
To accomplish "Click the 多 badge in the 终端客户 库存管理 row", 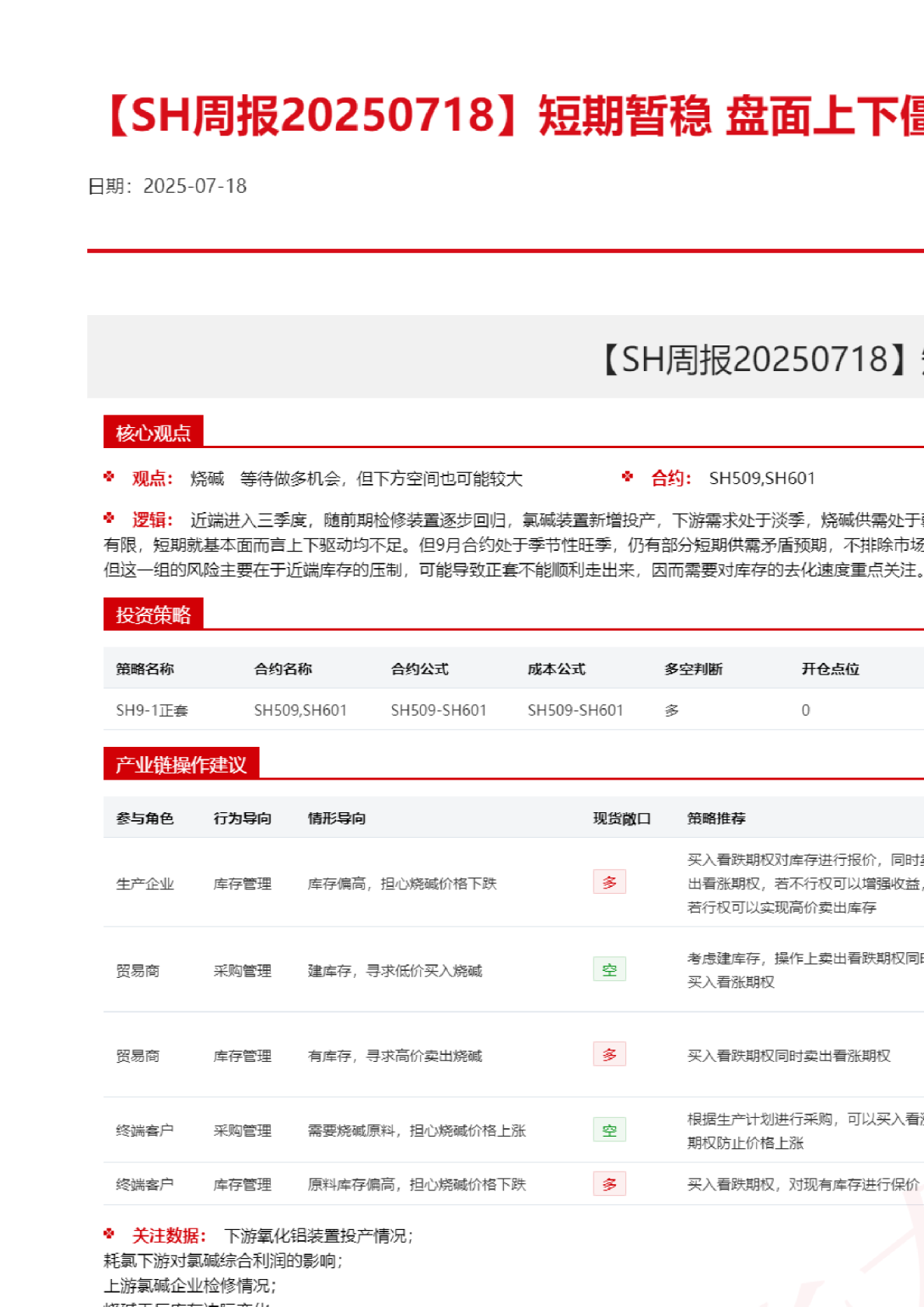I will click(609, 1184).
